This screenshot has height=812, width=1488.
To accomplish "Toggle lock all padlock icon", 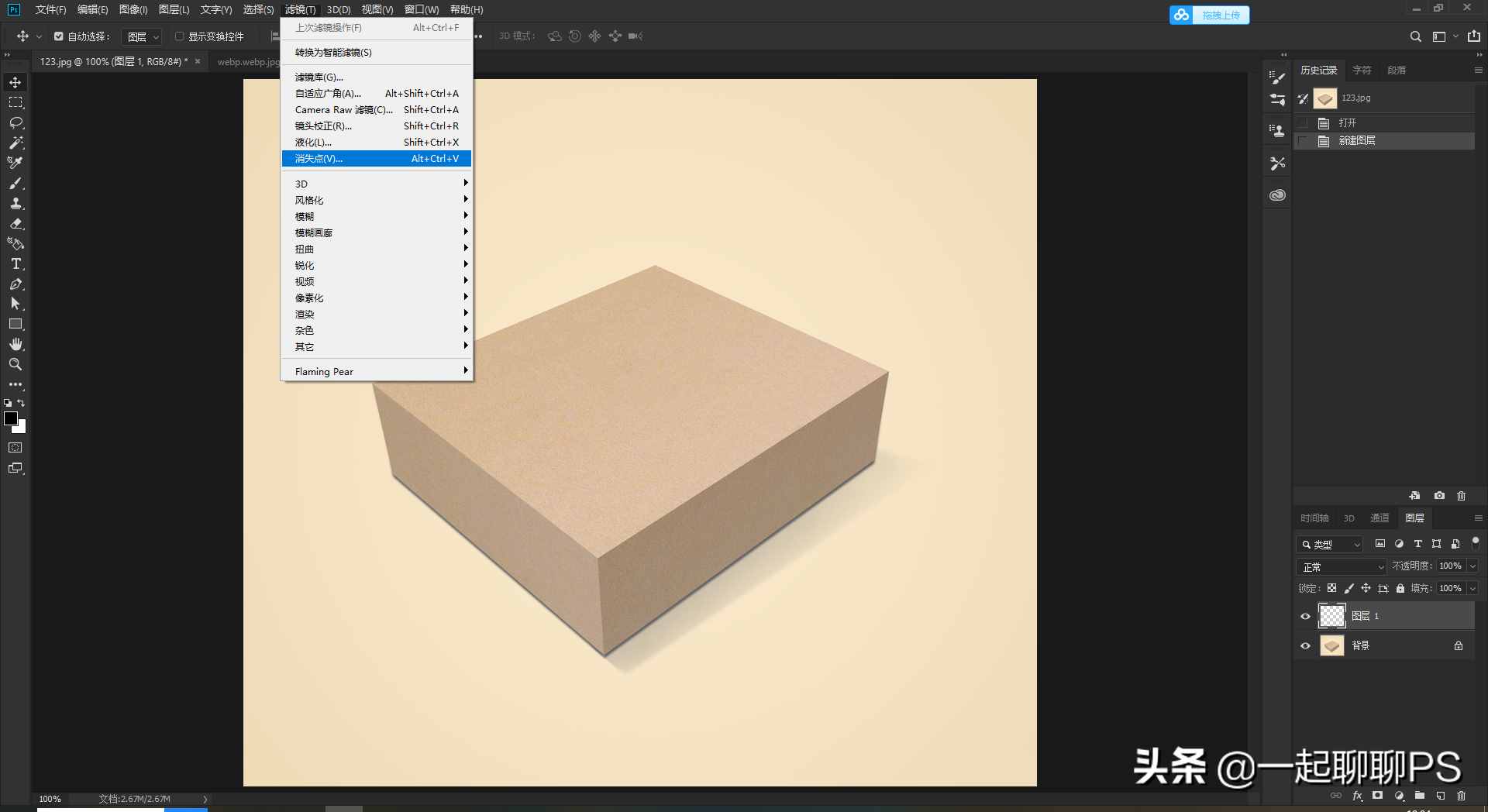I will (1400, 588).
